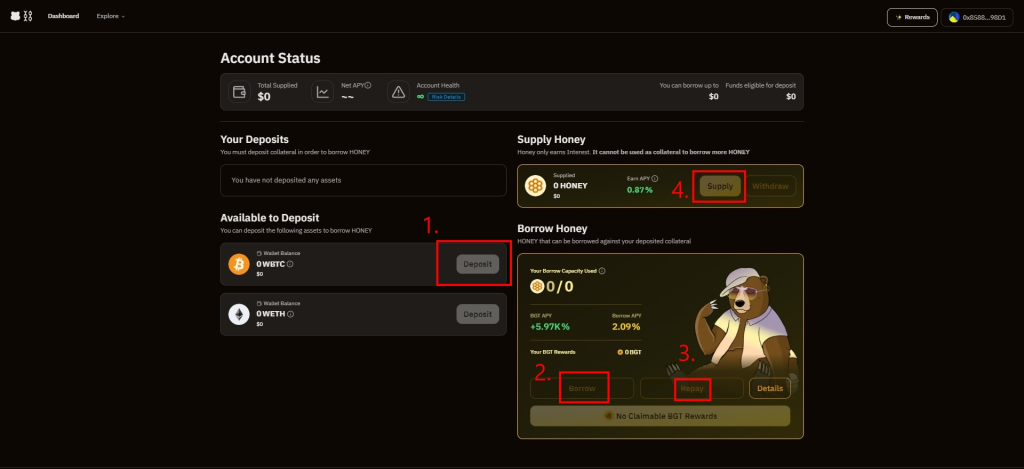Click the info icon beside Net APY

pyautogui.click(x=368, y=86)
